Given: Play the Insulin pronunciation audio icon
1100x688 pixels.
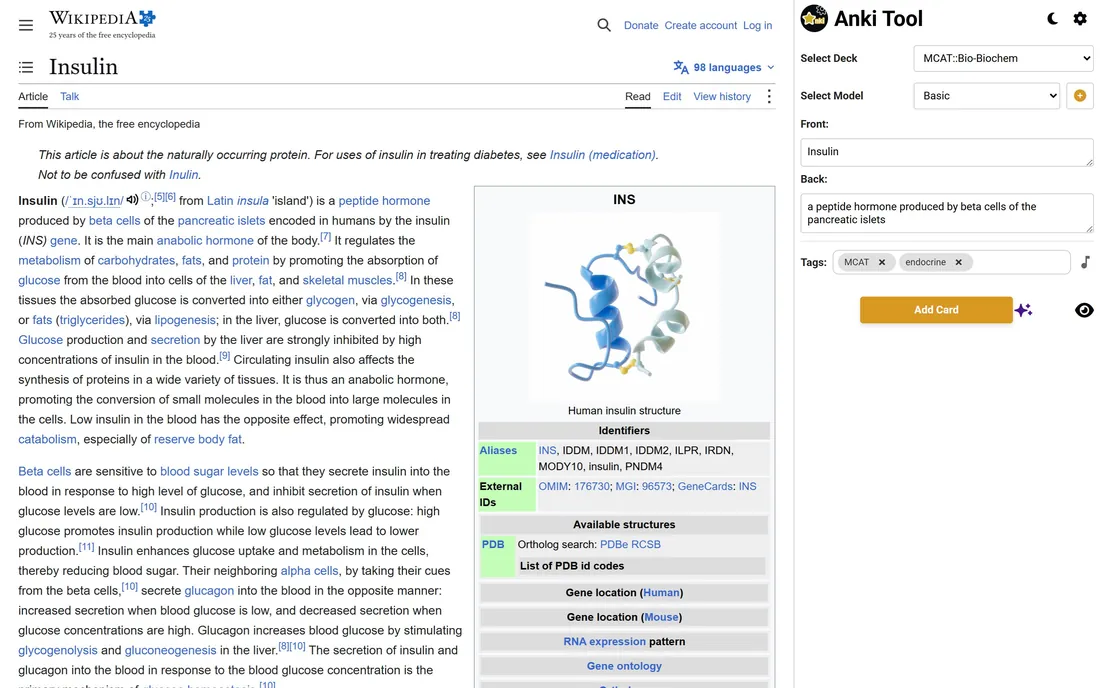Looking at the screenshot, I should coord(132,200).
